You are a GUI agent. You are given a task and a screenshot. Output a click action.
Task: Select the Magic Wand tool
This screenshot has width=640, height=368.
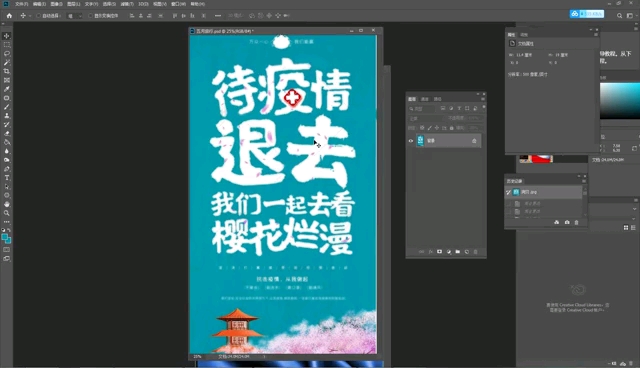pyautogui.click(x=7, y=62)
